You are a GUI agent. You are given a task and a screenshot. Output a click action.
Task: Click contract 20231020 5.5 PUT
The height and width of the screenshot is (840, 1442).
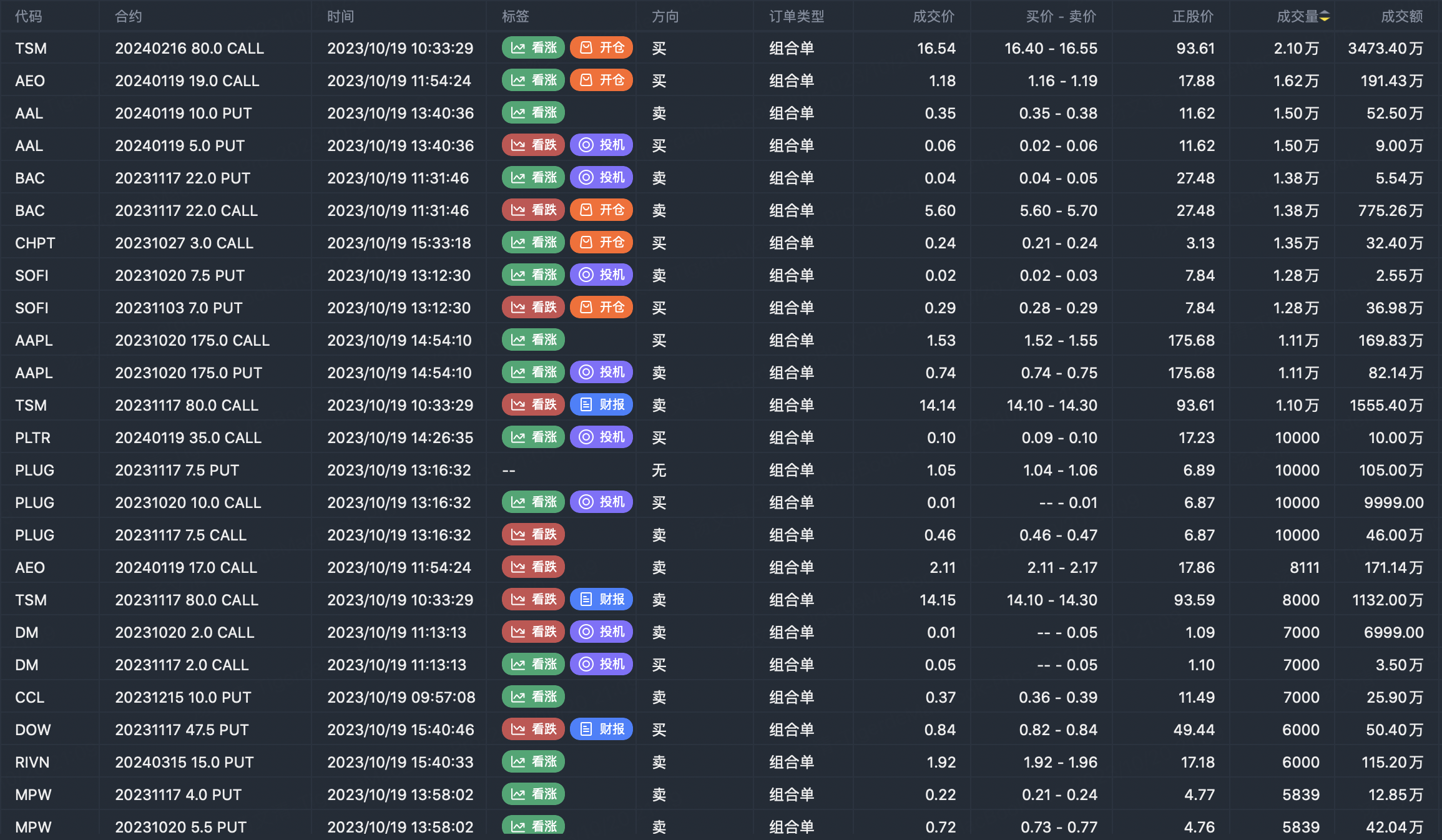pos(181,827)
